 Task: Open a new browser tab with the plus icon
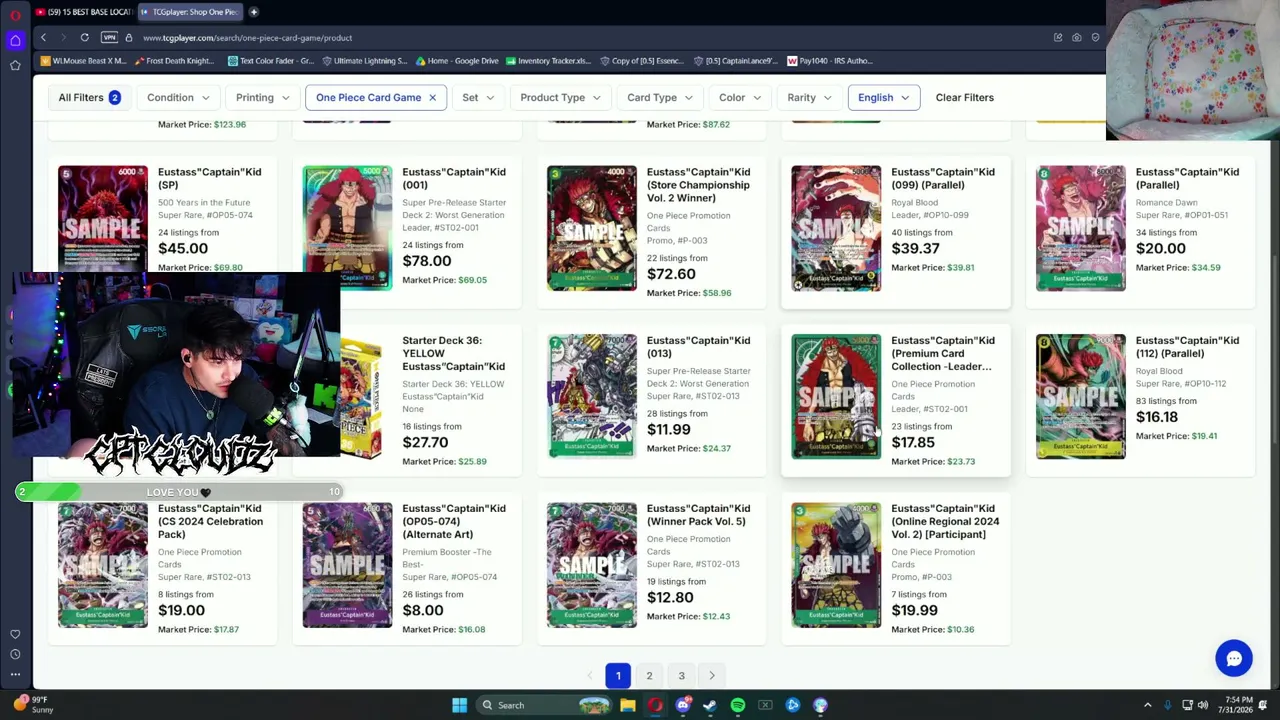click(x=254, y=12)
